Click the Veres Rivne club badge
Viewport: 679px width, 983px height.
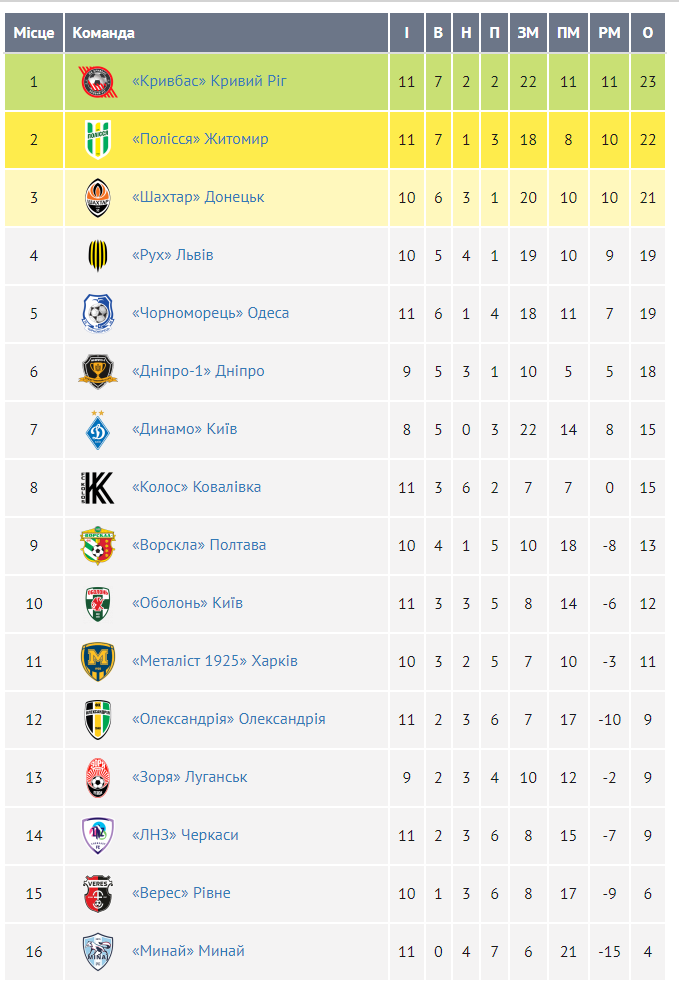coord(98,893)
